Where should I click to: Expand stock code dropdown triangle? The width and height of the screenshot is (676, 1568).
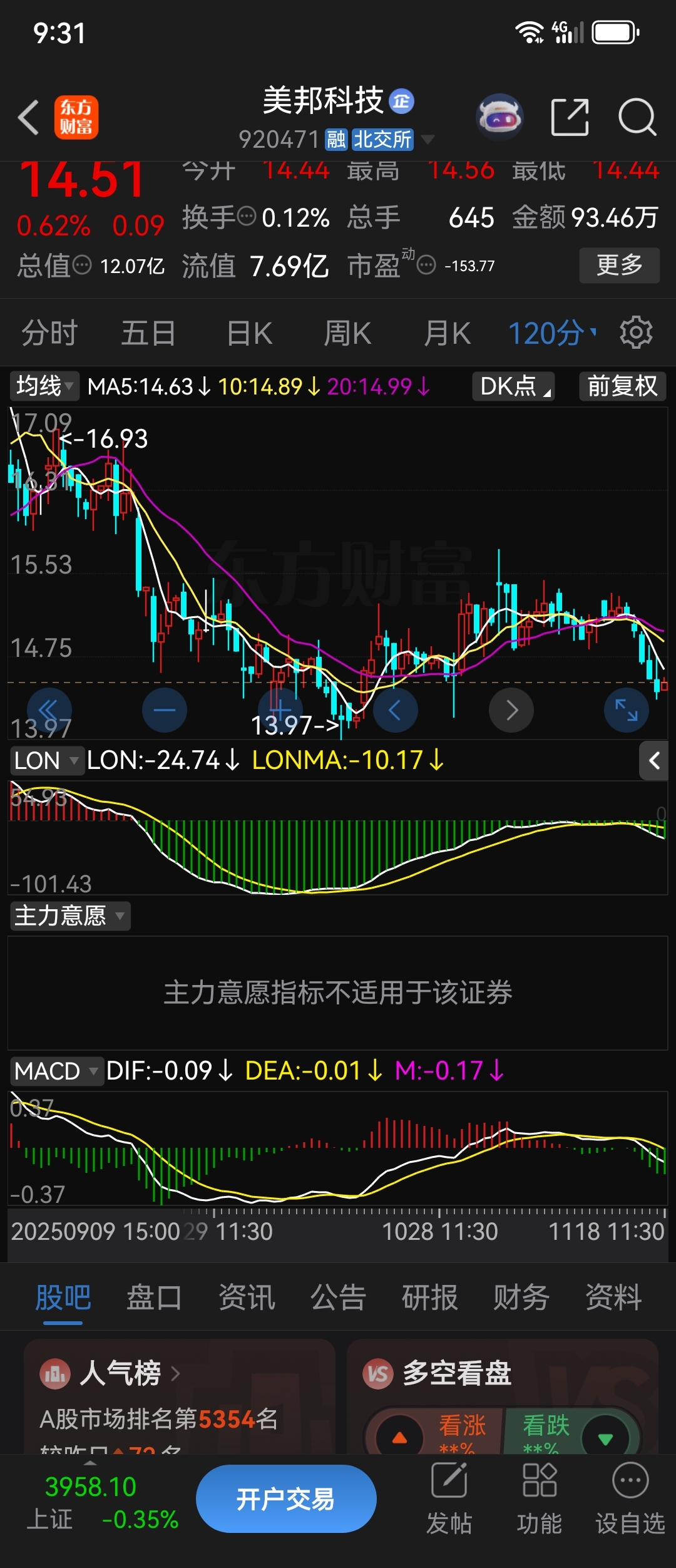[428, 139]
